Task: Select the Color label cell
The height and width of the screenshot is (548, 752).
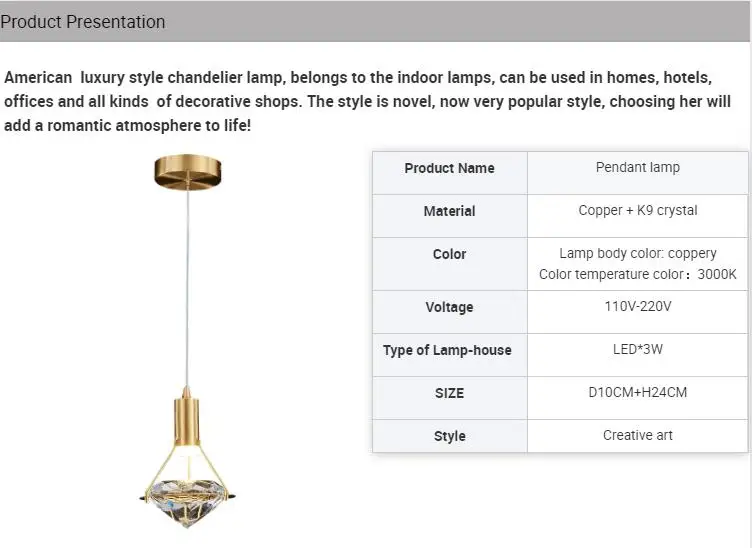Action: tap(449, 254)
